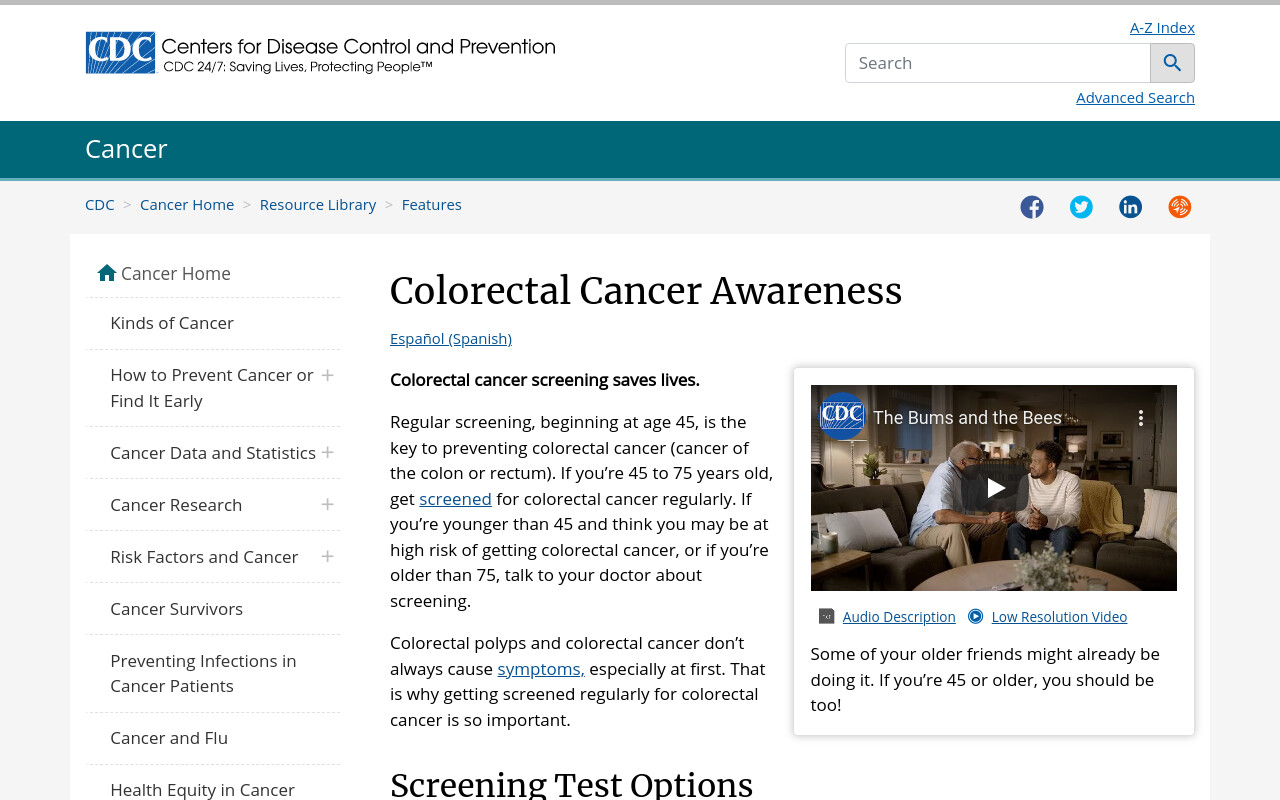Screen dimensions: 1280x800
Task: Go to Cancer Home in the sidebar
Action: pos(176,273)
